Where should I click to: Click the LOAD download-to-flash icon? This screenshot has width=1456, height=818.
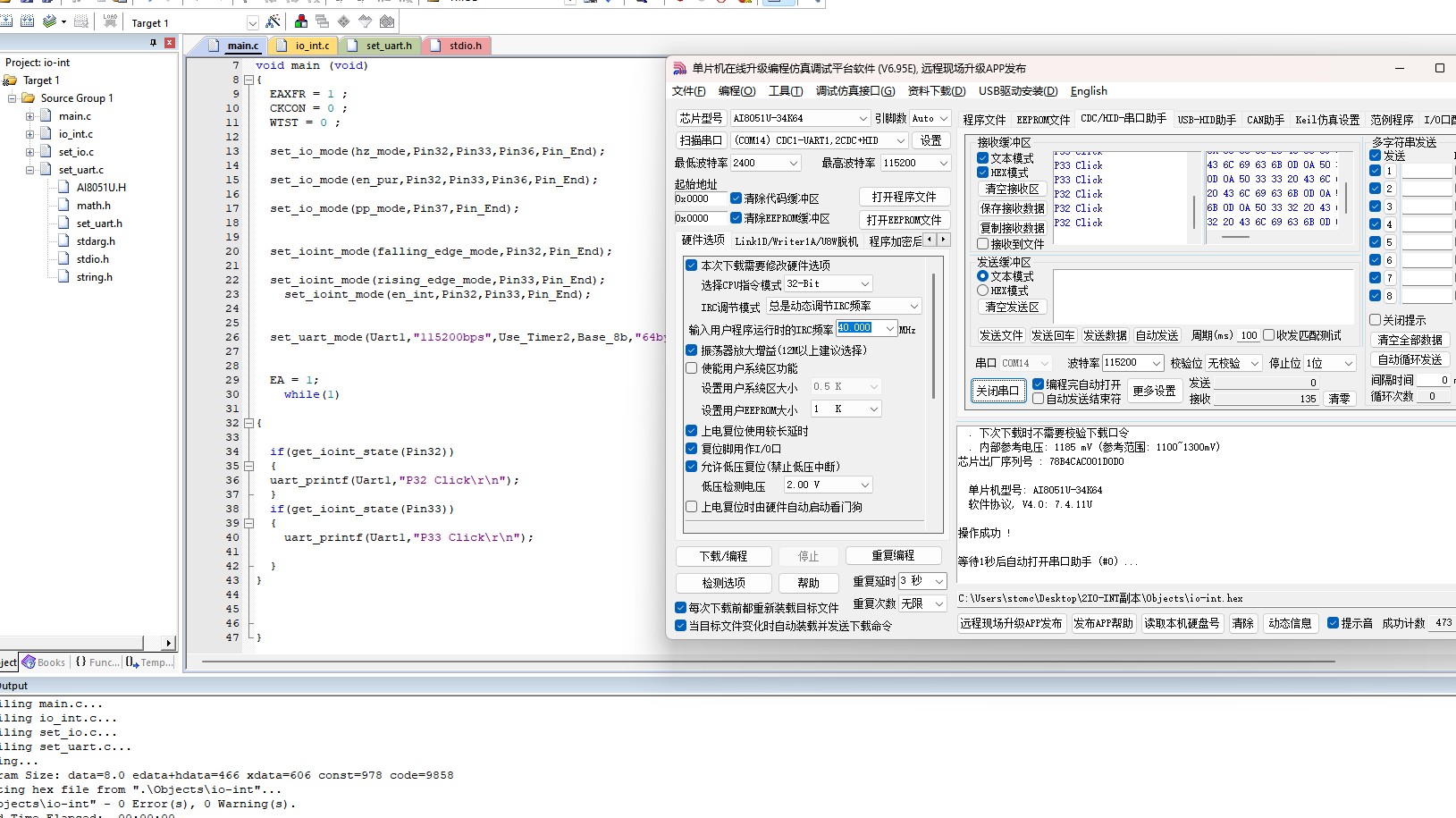pyautogui.click(x=110, y=21)
